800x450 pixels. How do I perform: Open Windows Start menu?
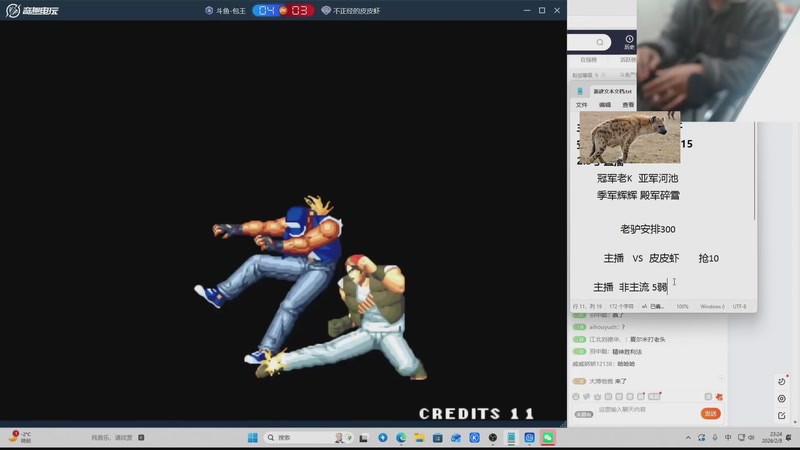pyautogui.click(x=253, y=438)
